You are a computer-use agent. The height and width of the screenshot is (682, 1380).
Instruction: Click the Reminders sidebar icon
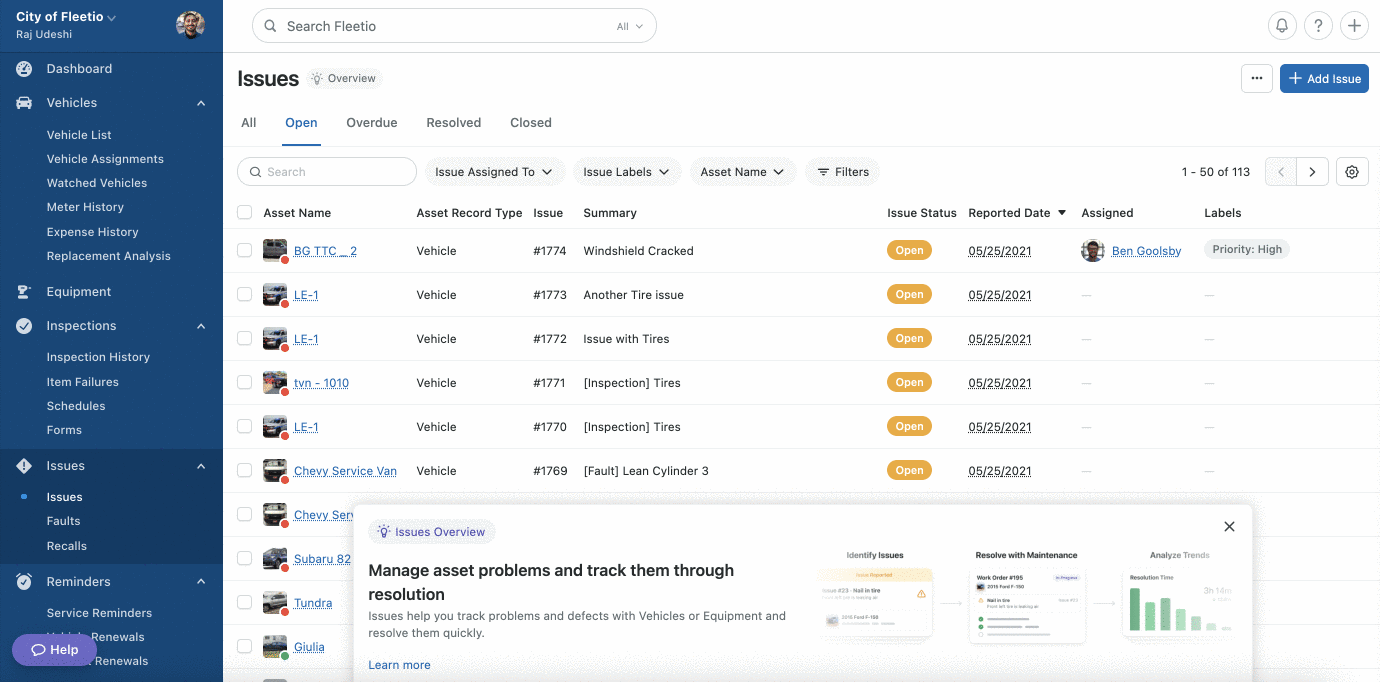[x=24, y=582]
